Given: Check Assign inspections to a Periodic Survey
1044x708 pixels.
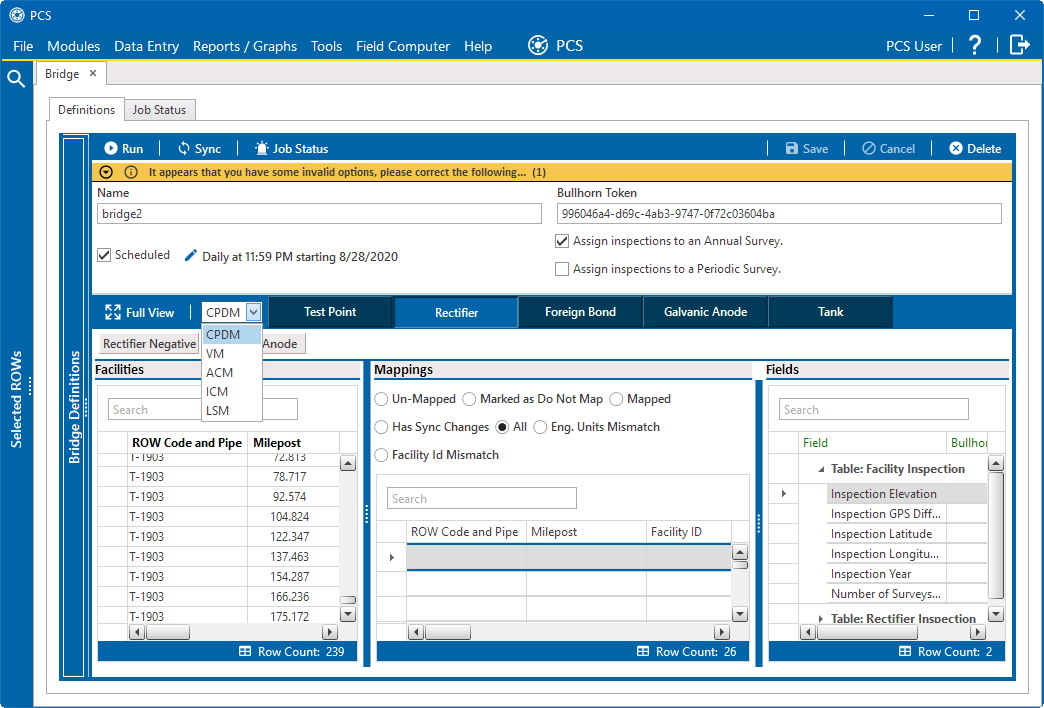Looking at the screenshot, I should (x=562, y=269).
